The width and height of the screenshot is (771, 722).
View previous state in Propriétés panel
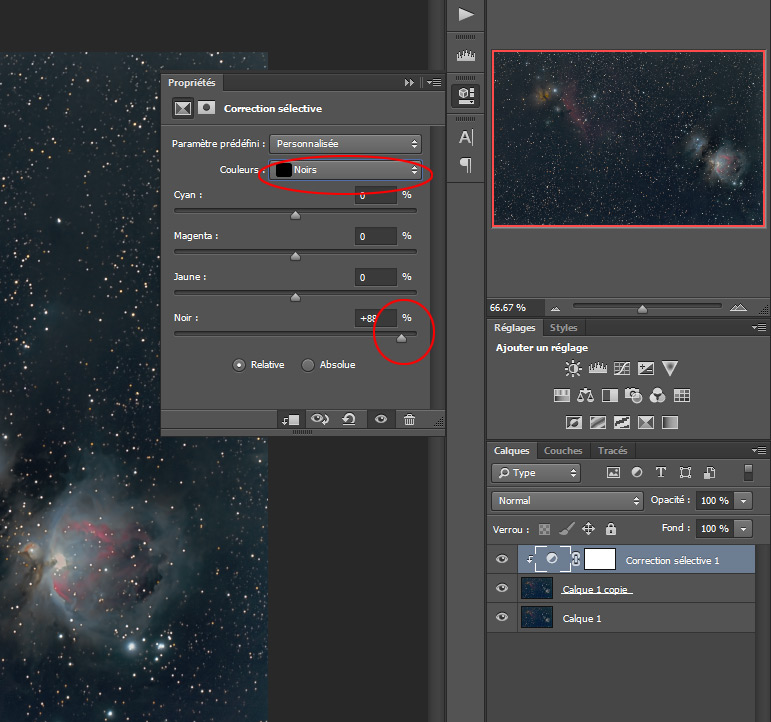(320, 420)
